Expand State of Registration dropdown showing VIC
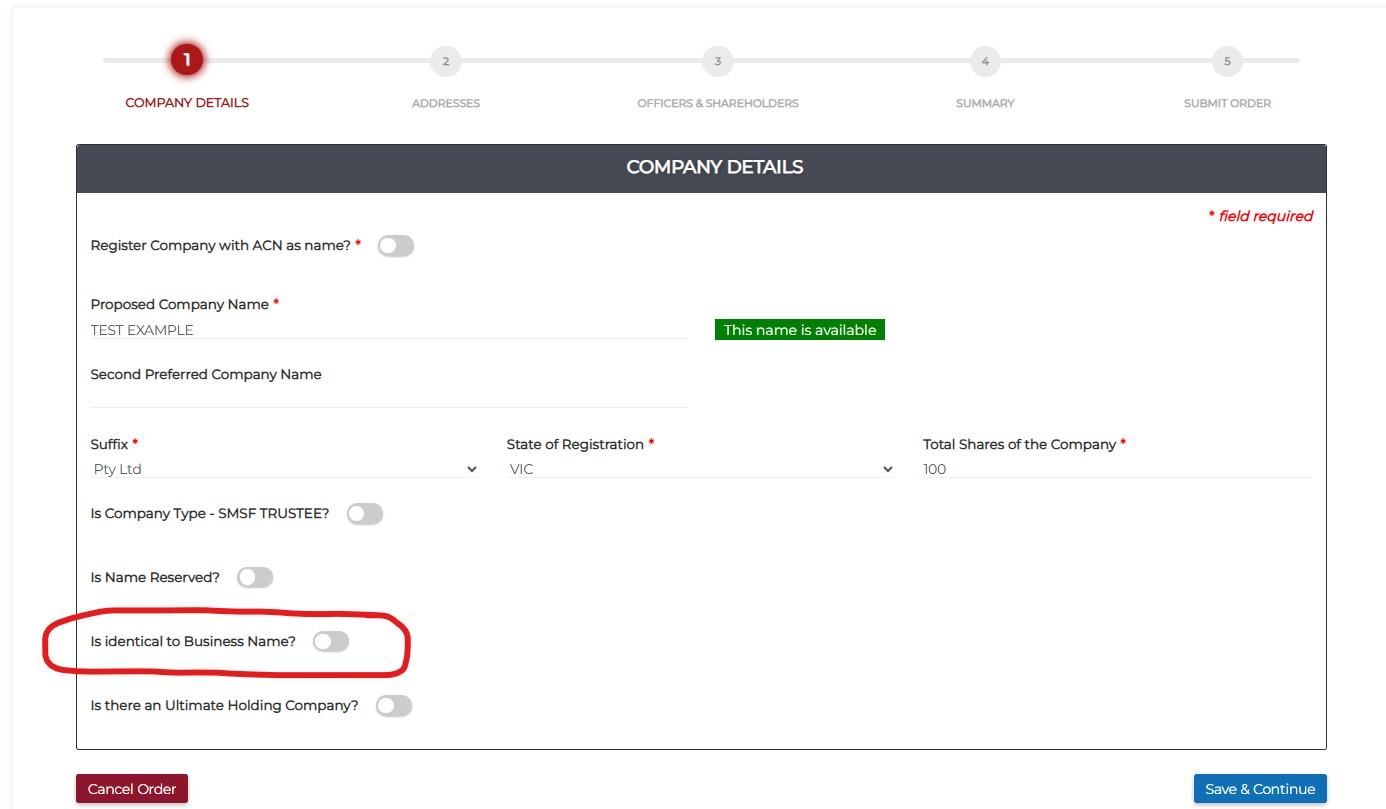The image size is (1386, 809). point(700,469)
